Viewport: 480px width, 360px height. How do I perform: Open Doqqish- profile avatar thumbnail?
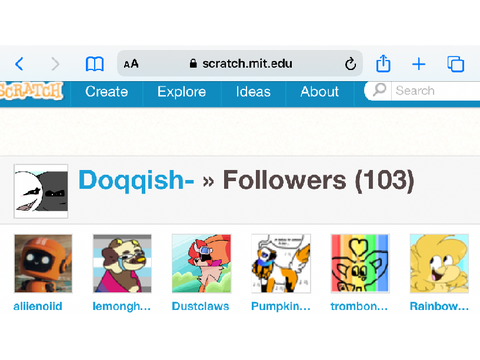41,191
